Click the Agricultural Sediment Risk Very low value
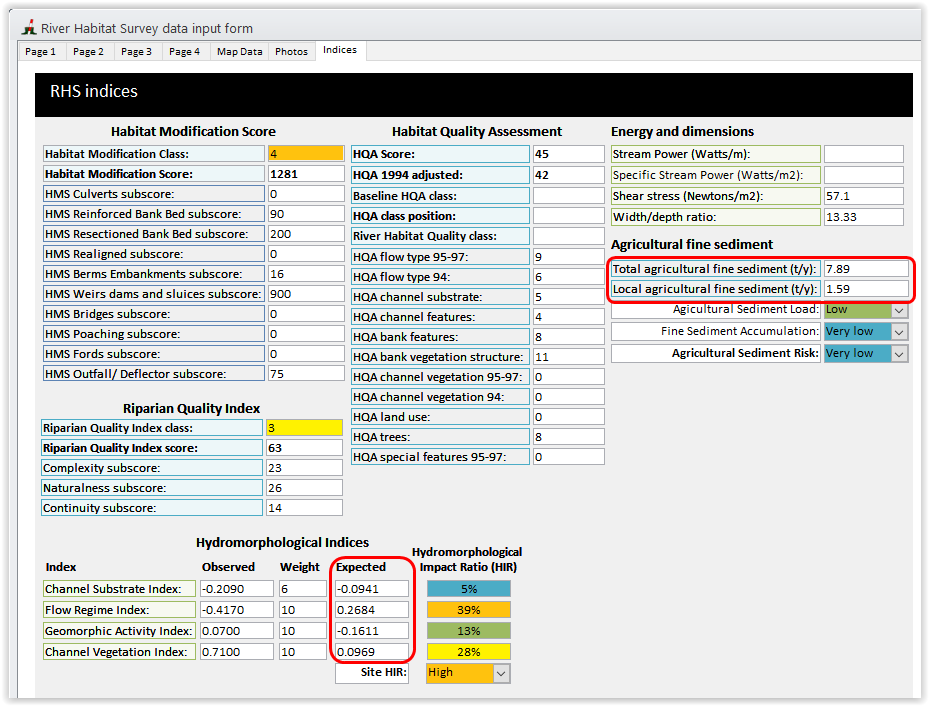This screenshot has width=929, height=706. (x=858, y=354)
